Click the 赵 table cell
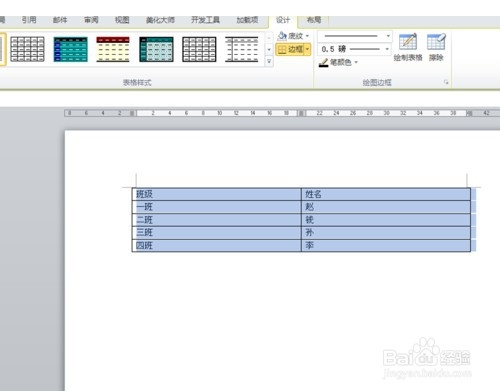The image size is (500, 391). tap(386, 207)
